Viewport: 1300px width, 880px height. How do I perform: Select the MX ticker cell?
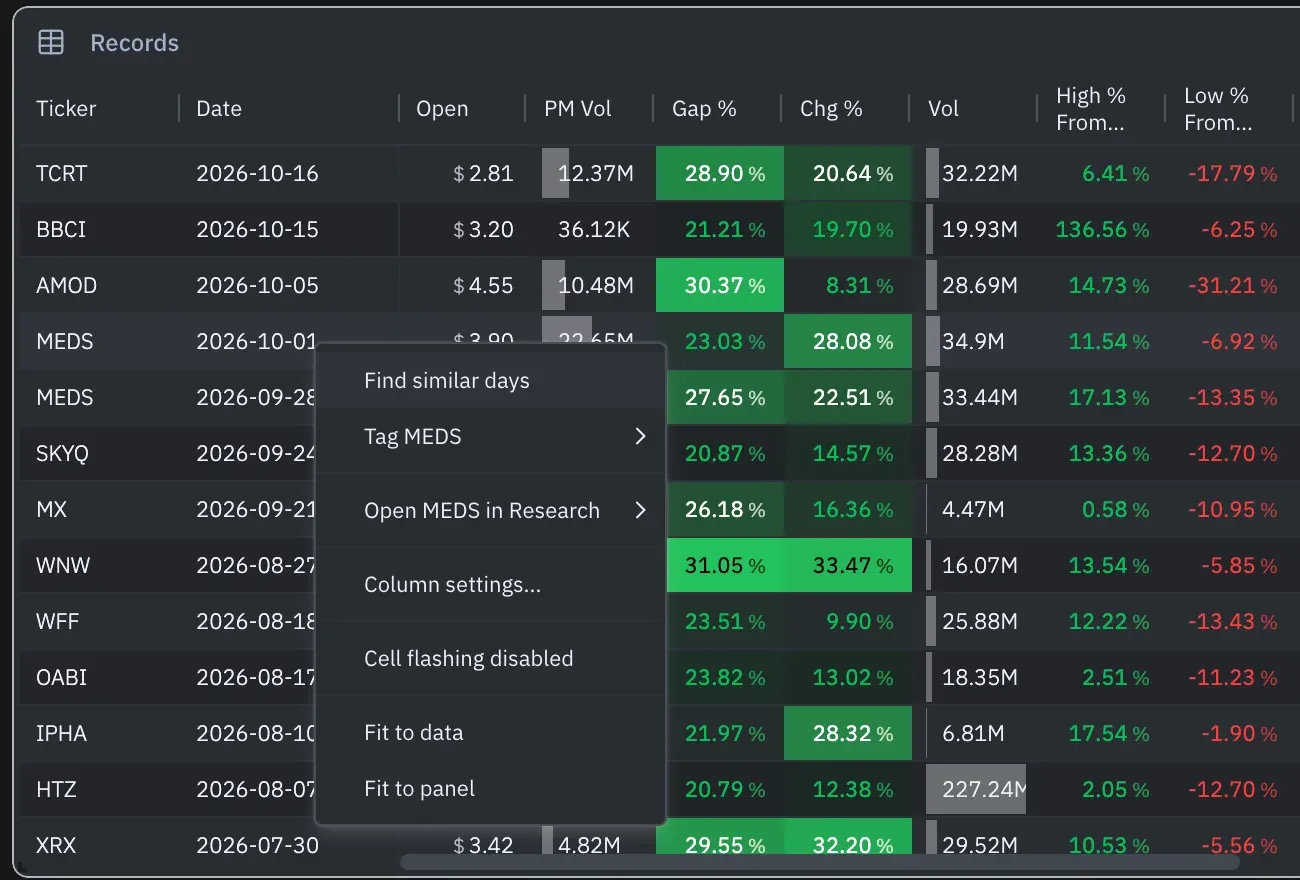tap(100, 510)
